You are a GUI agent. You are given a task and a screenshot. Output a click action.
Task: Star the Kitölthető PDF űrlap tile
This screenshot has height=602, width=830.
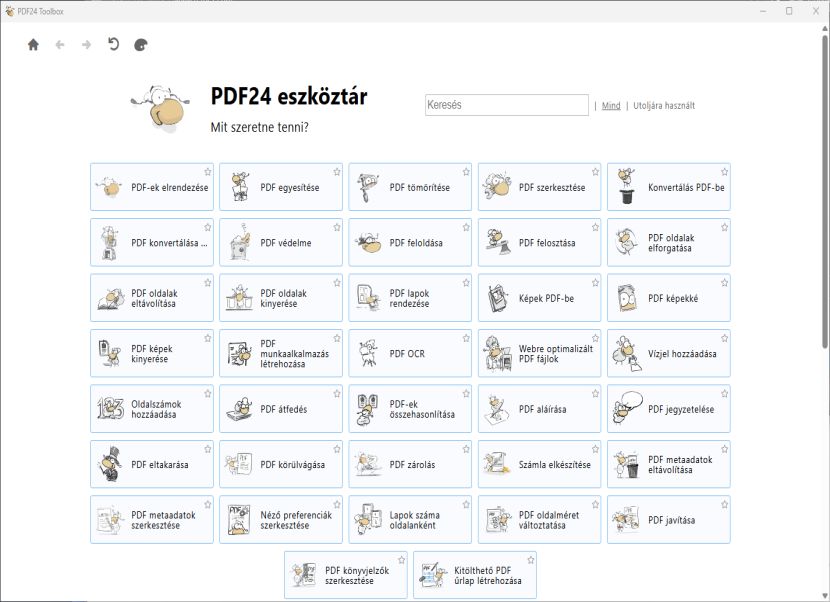point(530,560)
